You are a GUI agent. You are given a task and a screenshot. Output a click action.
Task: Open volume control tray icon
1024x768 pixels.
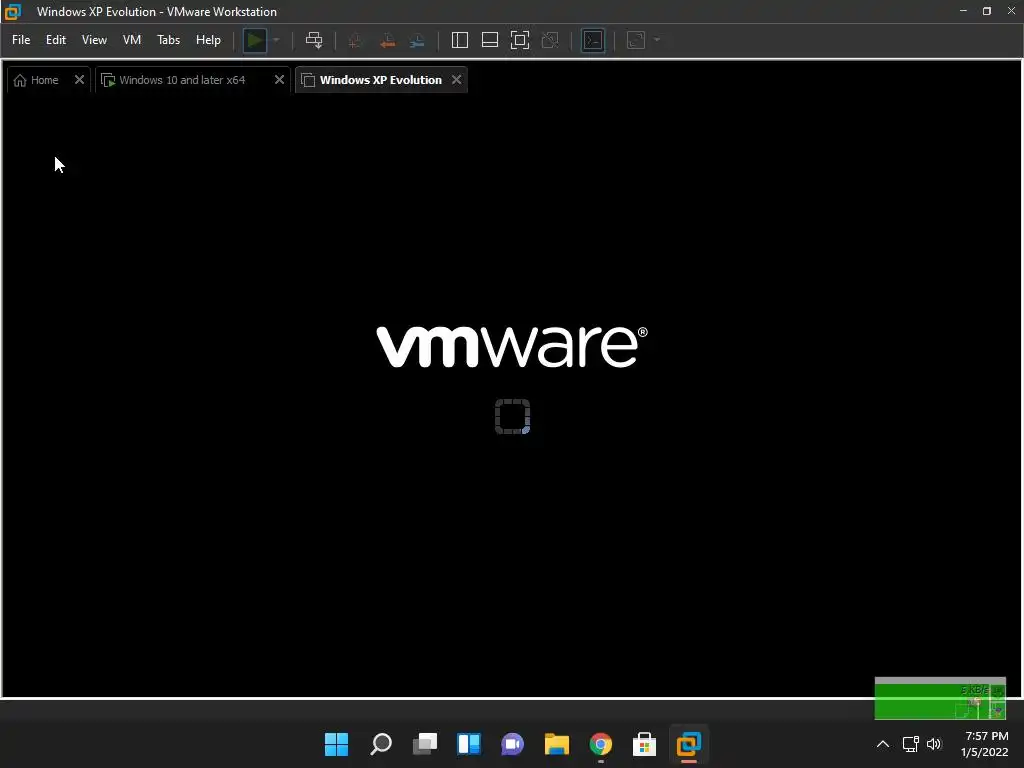coord(934,744)
